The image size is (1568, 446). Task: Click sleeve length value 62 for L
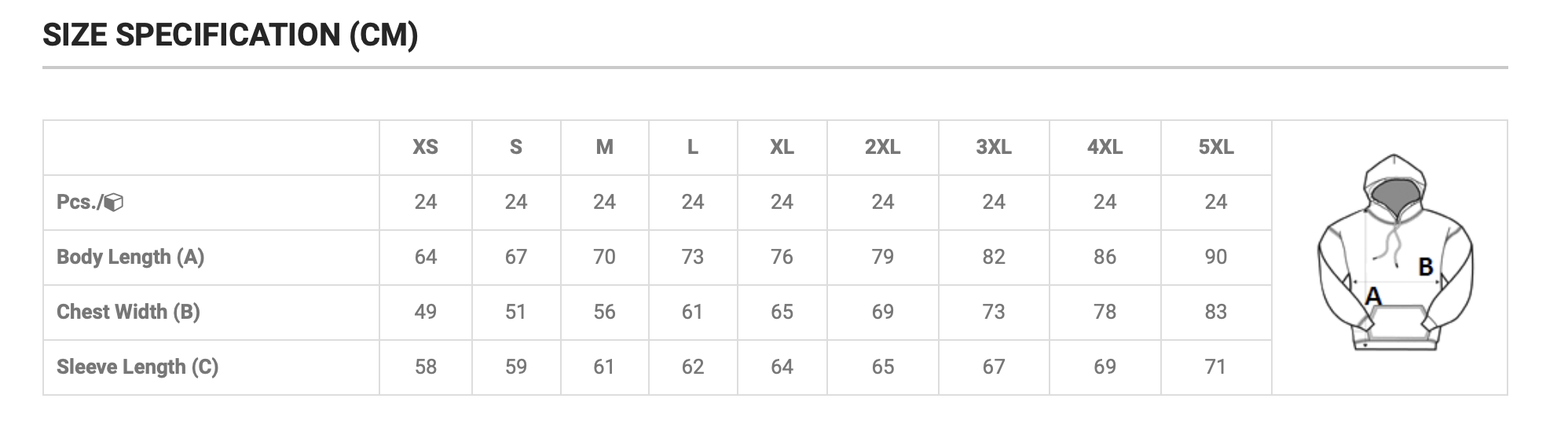pyautogui.click(x=692, y=367)
